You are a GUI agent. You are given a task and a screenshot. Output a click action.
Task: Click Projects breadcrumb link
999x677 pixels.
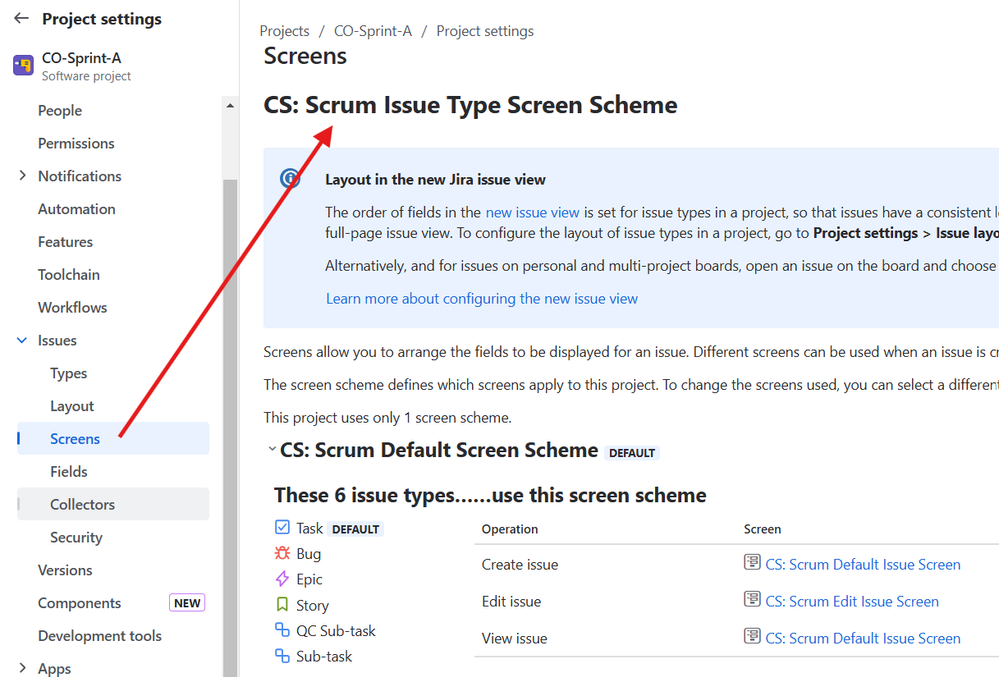(284, 31)
